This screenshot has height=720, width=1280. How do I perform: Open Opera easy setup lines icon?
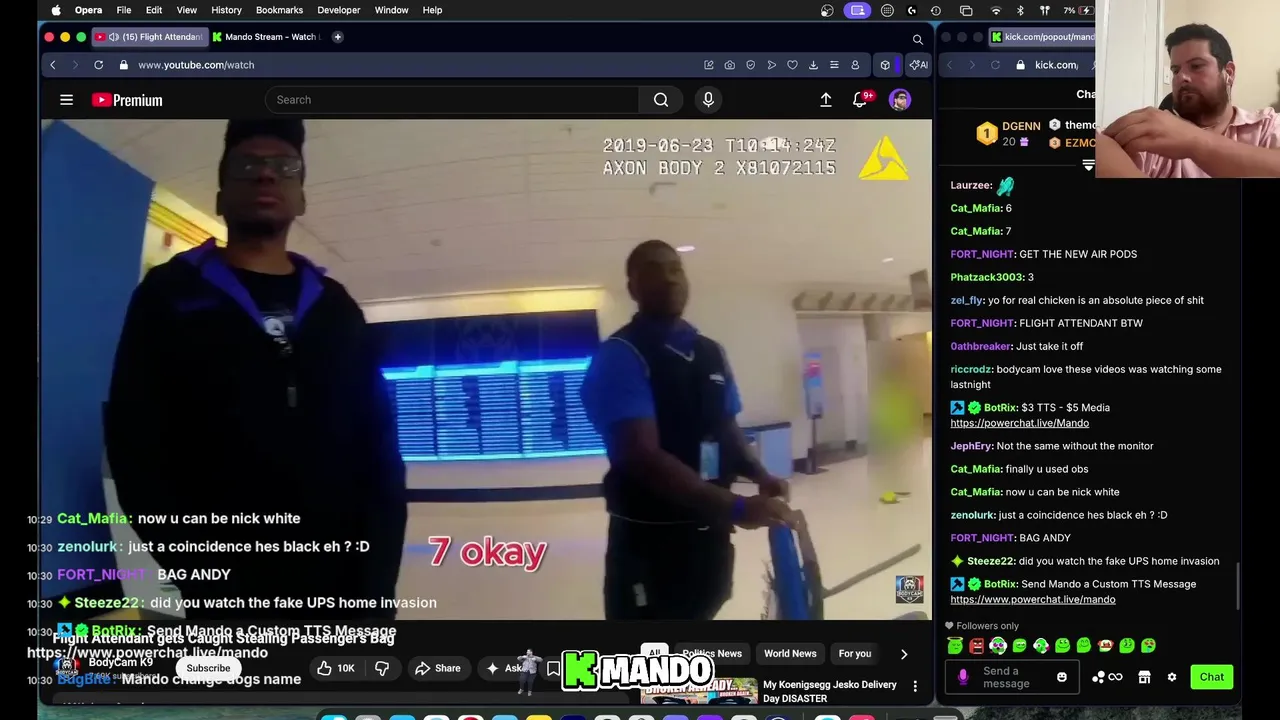[834, 65]
